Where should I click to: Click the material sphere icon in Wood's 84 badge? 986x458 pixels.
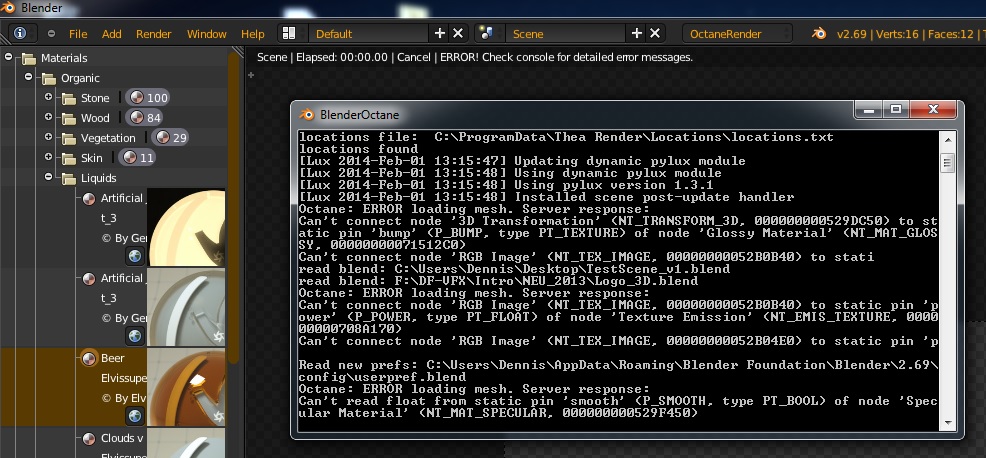[136, 118]
